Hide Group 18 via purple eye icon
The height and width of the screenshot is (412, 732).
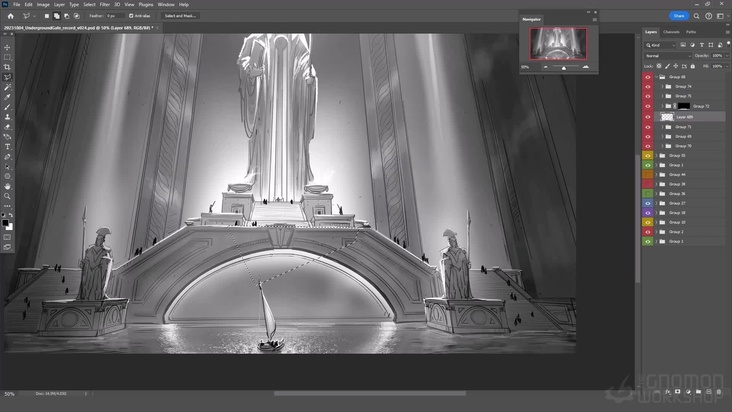pos(648,213)
